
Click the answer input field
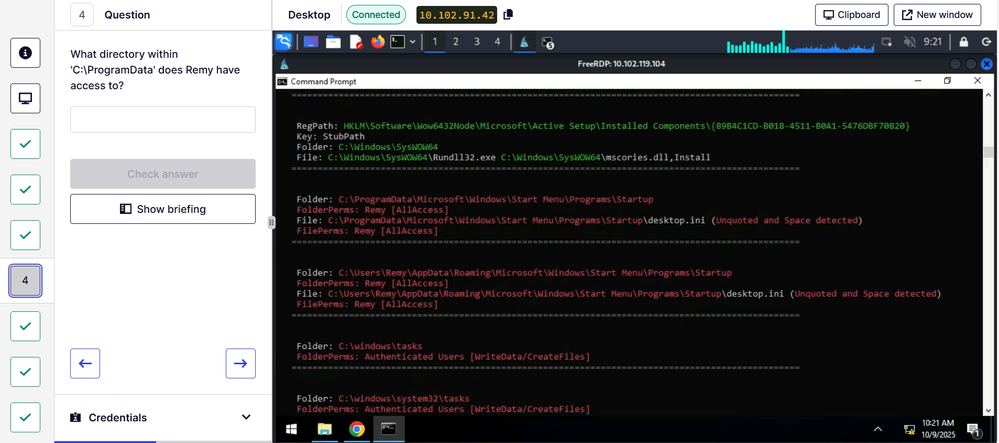[x=163, y=120]
